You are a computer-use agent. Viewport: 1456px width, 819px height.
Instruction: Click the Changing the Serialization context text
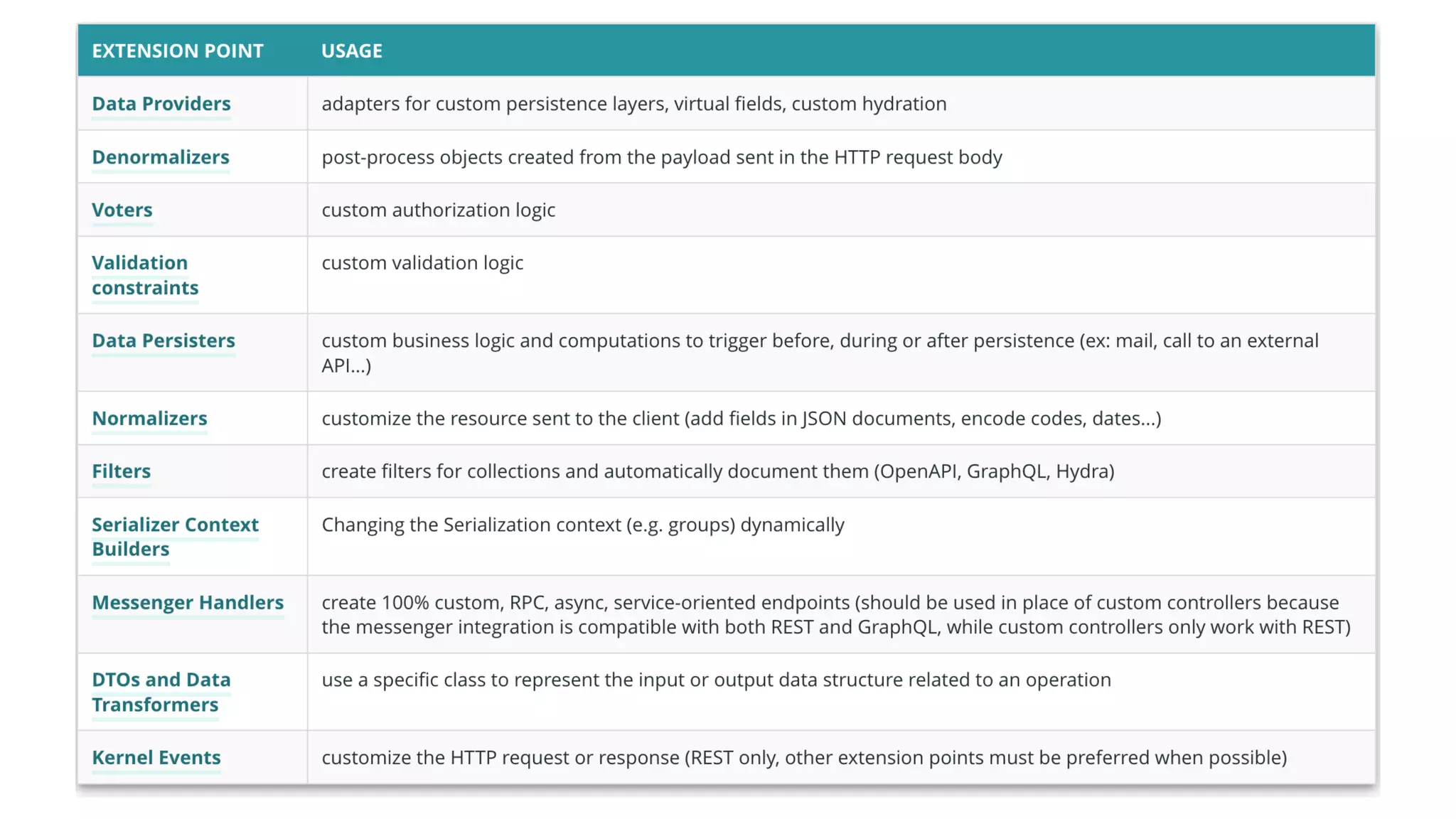coord(583,525)
